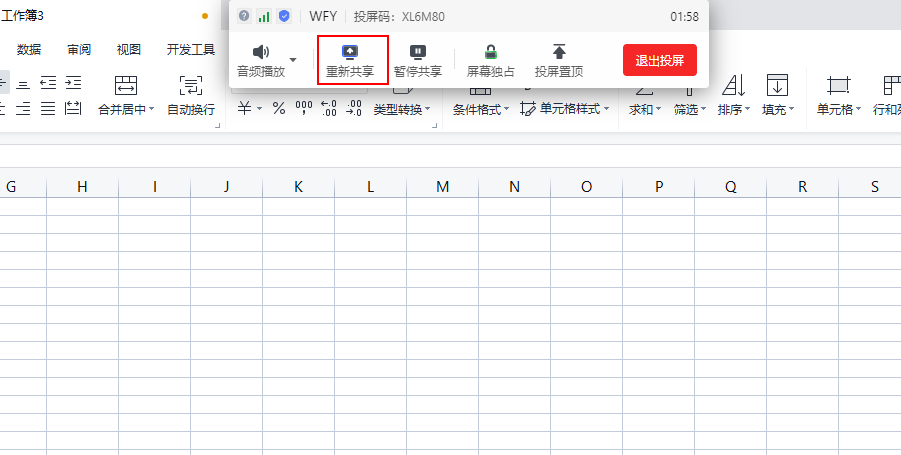
Task: Click the decrease indent icon
Action: (48, 84)
